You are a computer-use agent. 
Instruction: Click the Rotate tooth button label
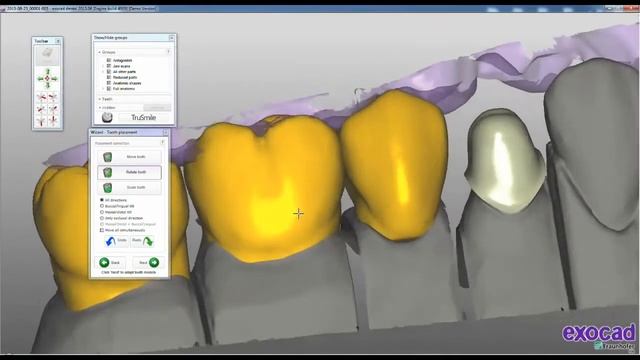pyautogui.click(x=136, y=172)
